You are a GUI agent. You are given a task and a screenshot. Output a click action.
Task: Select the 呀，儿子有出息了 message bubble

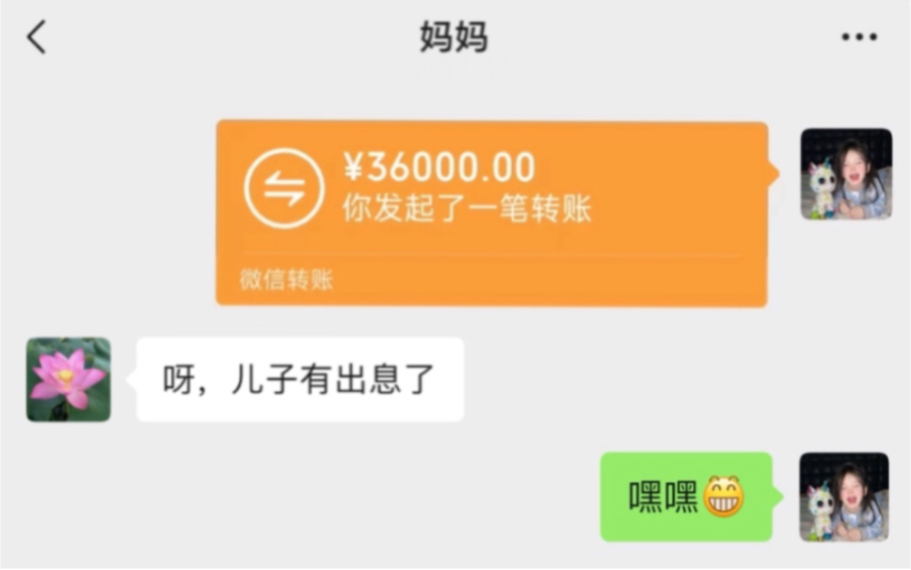(300, 379)
